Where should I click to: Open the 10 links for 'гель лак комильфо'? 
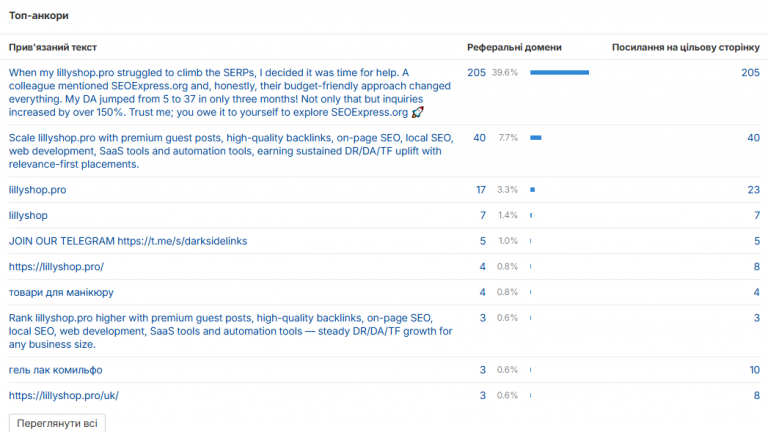tap(754, 370)
